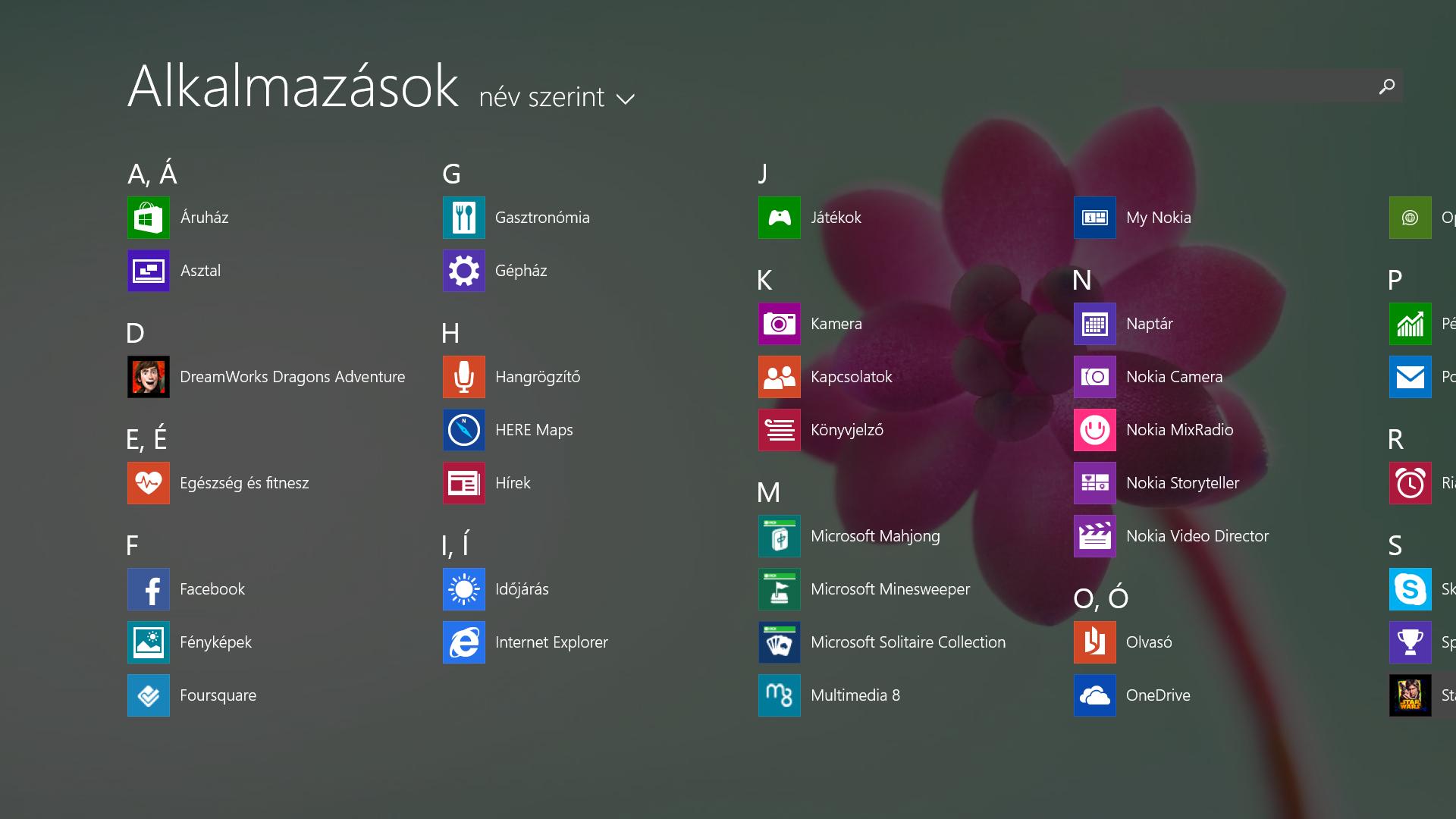The height and width of the screenshot is (819, 1456).
Task: Click the 'K' group header
Action: [x=764, y=280]
